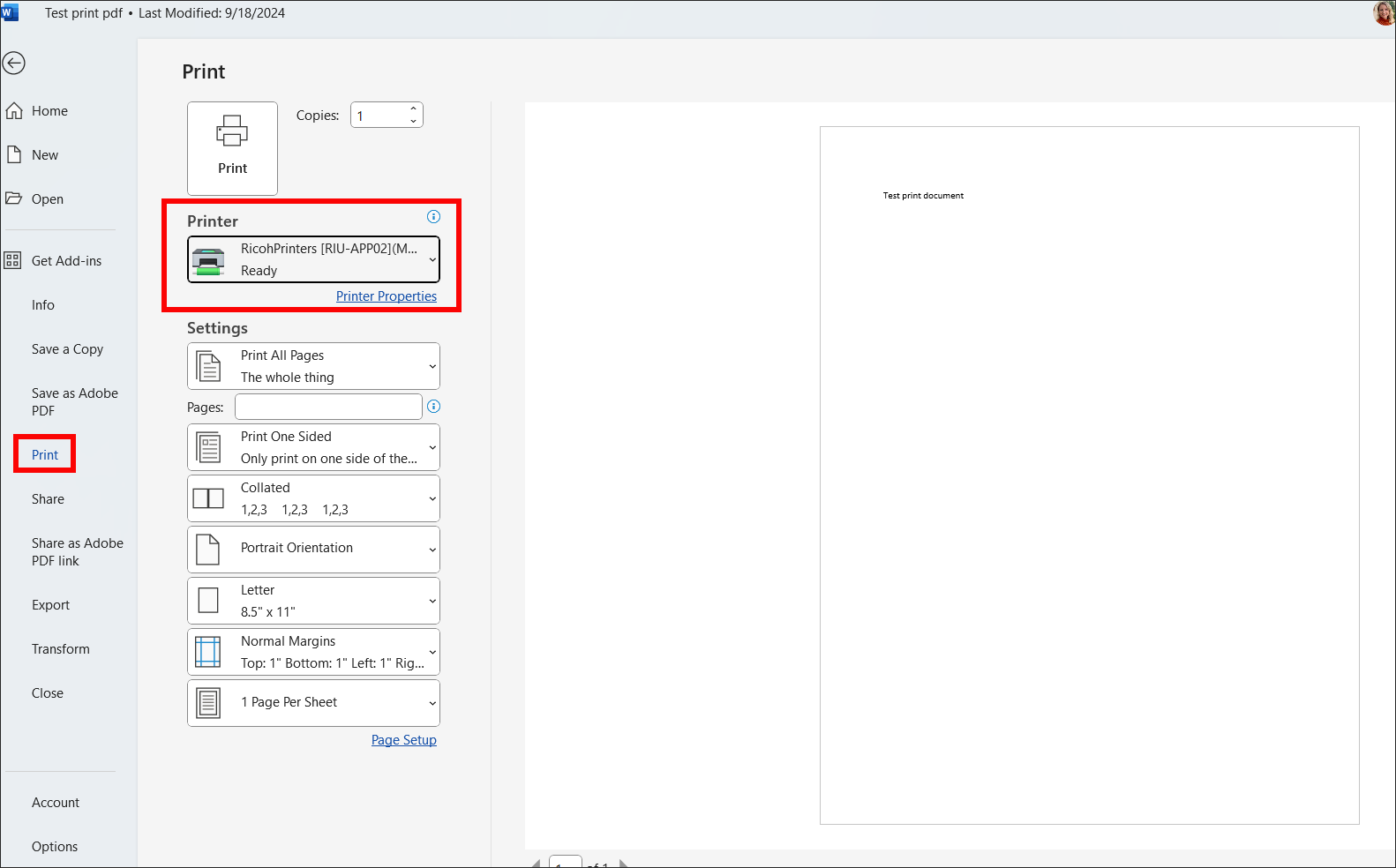Open the Page Setup link
Image resolution: width=1396 pixels, height=868 pixels.
pyautogui.click(x=404, y=739)
